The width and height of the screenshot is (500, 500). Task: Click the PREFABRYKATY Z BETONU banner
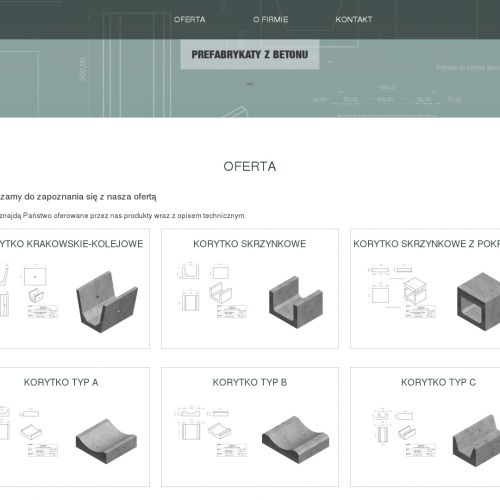[250, 54]
